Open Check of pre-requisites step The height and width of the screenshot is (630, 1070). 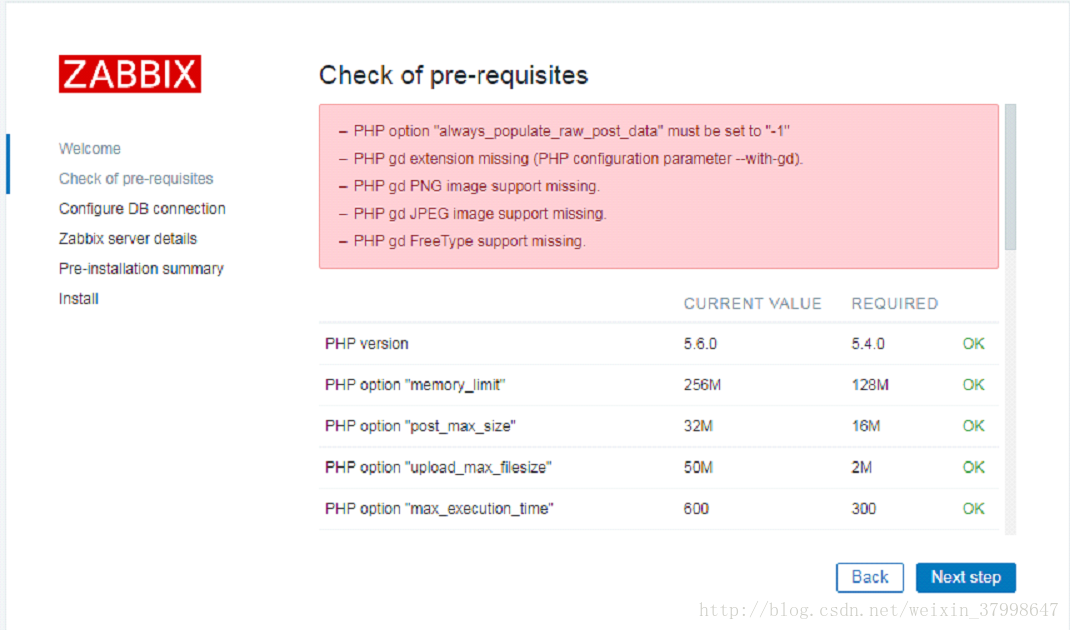136,178
